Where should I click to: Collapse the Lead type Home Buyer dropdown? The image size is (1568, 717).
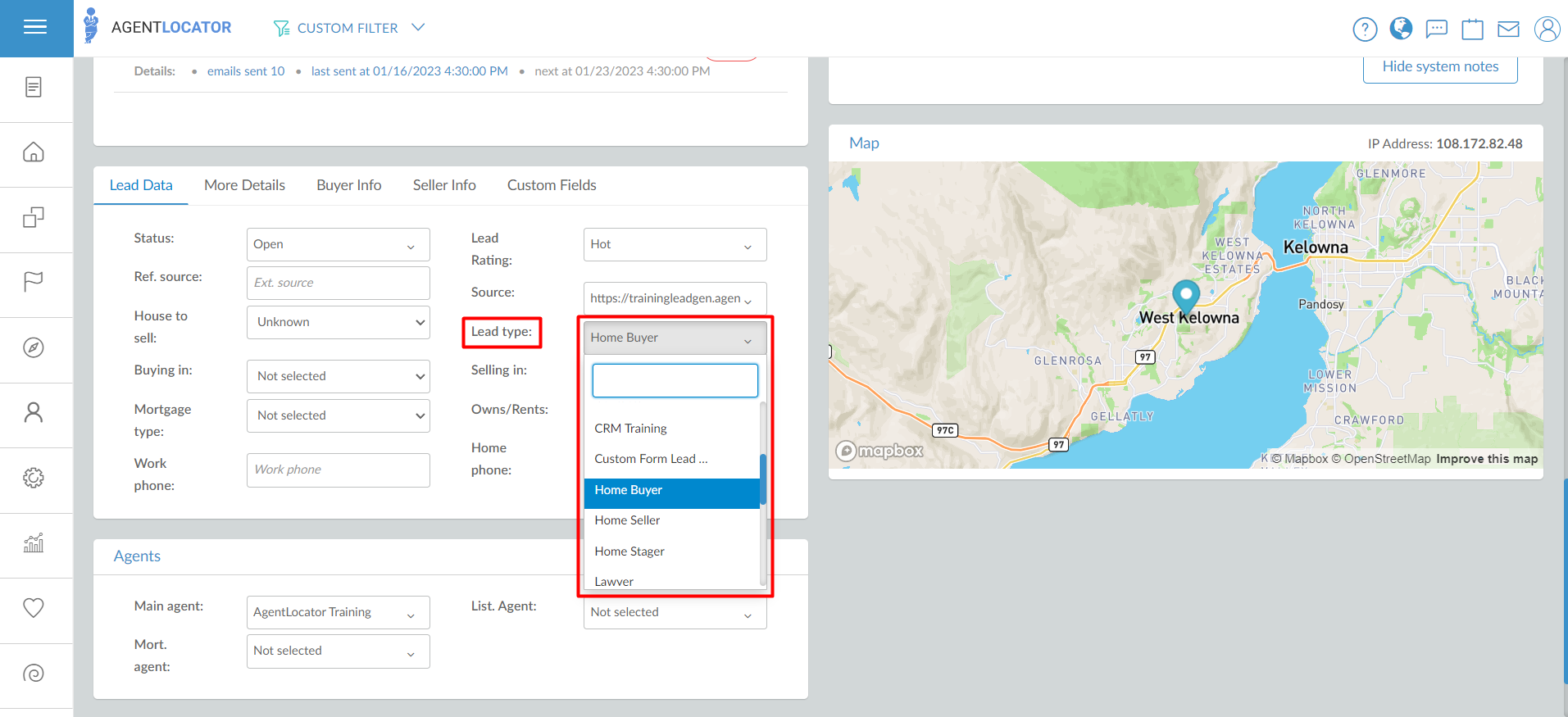[x=675, y=338]
